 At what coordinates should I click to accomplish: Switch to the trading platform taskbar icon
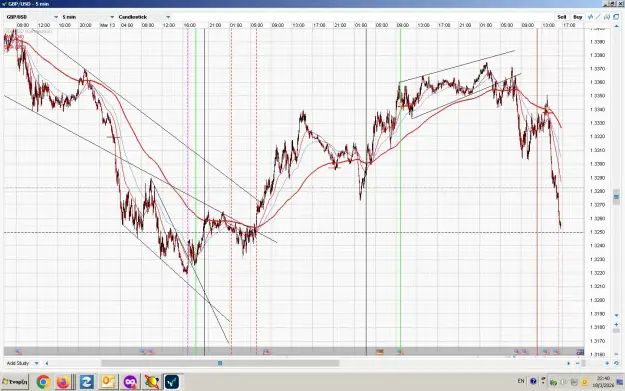pos(172,382)
